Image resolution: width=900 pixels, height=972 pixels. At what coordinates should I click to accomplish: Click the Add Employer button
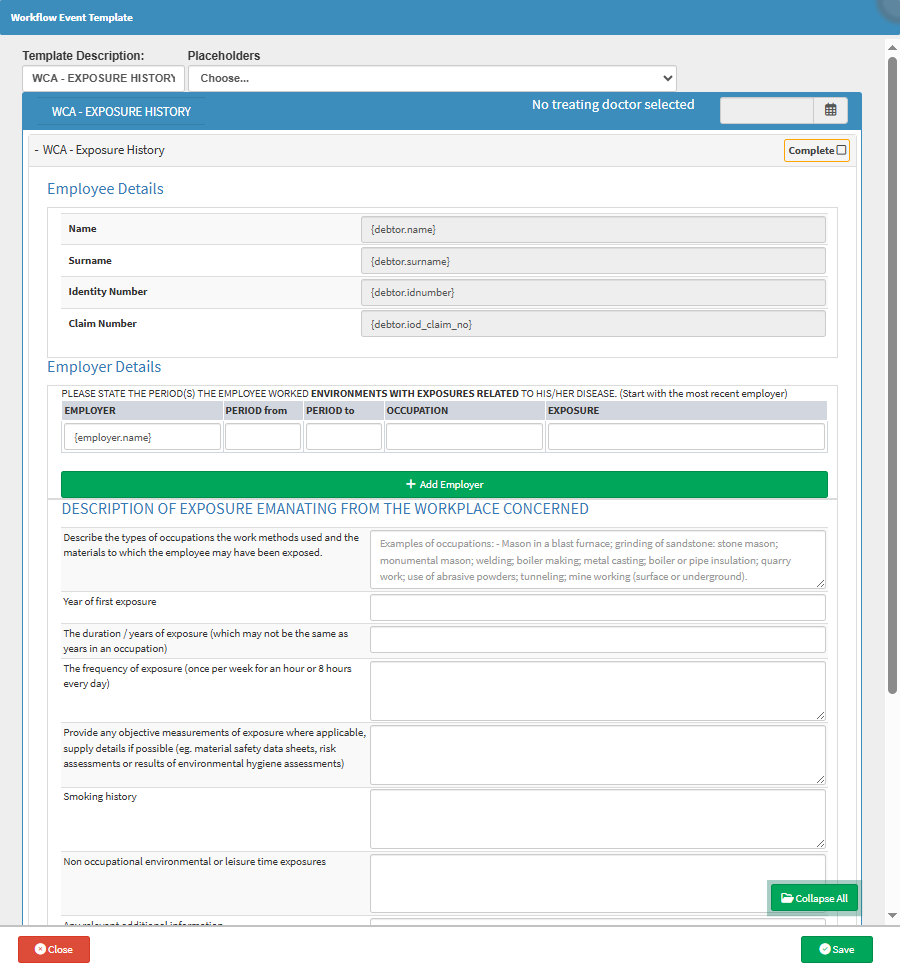(x=444, y=484)
